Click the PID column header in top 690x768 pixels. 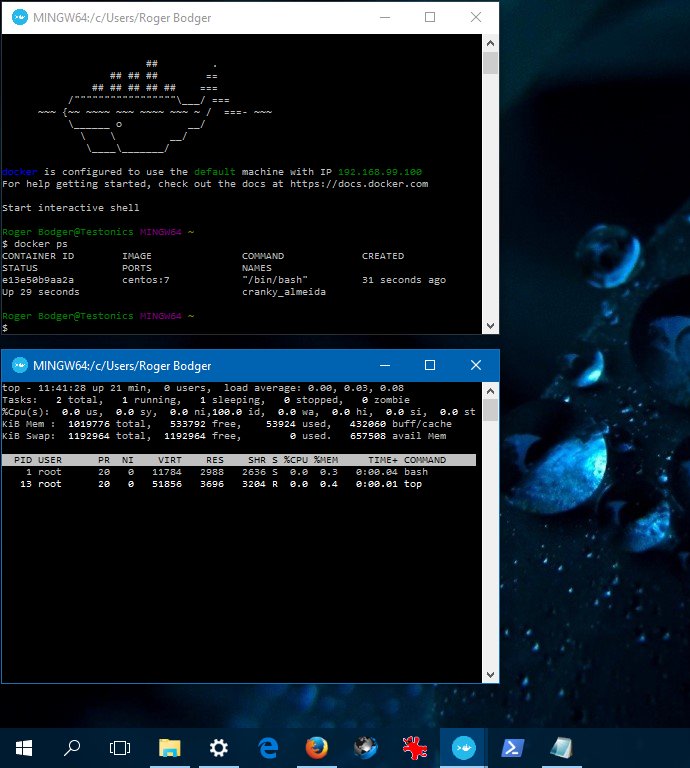coord(23,460)
